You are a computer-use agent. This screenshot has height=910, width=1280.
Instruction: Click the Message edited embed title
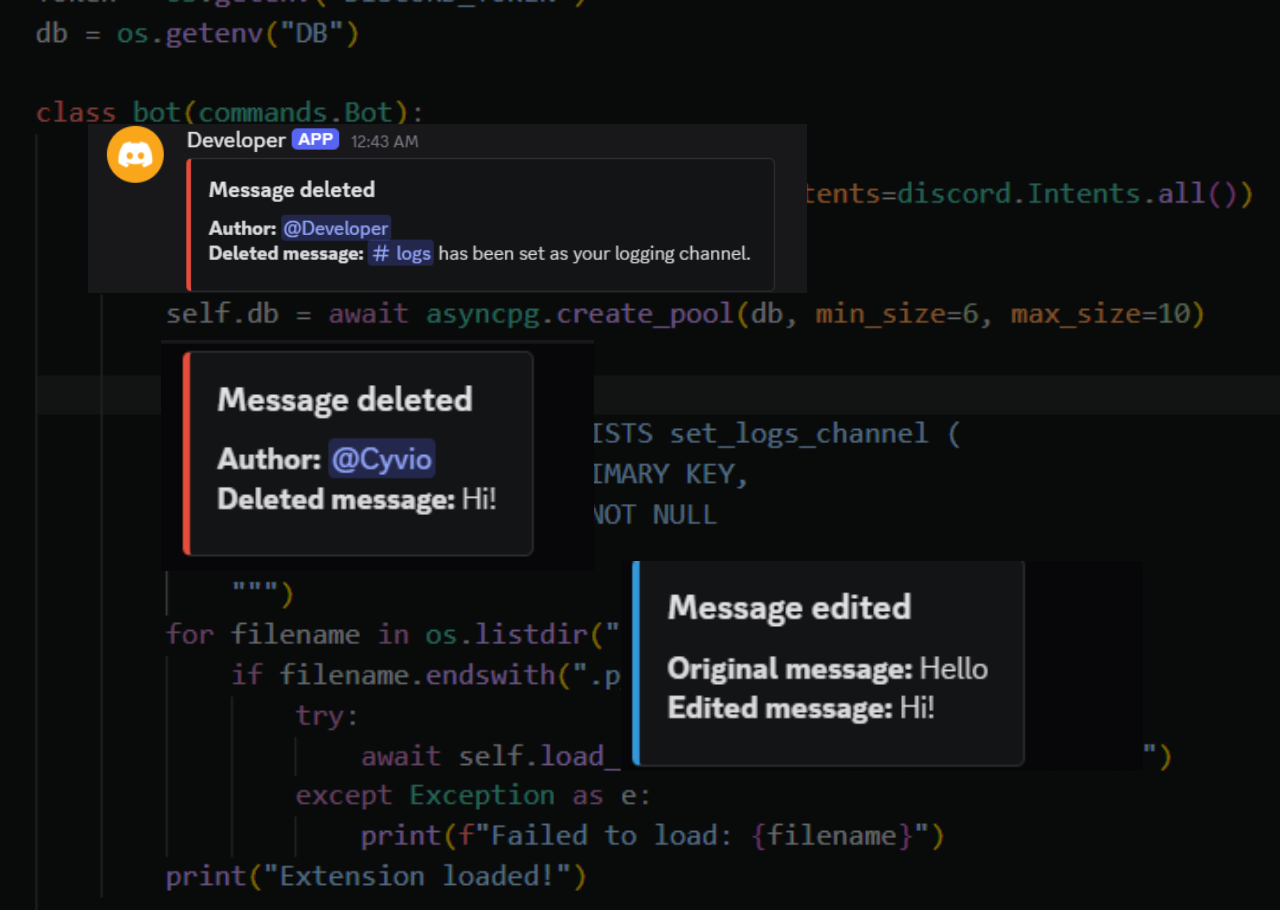[x=789, y=607]
